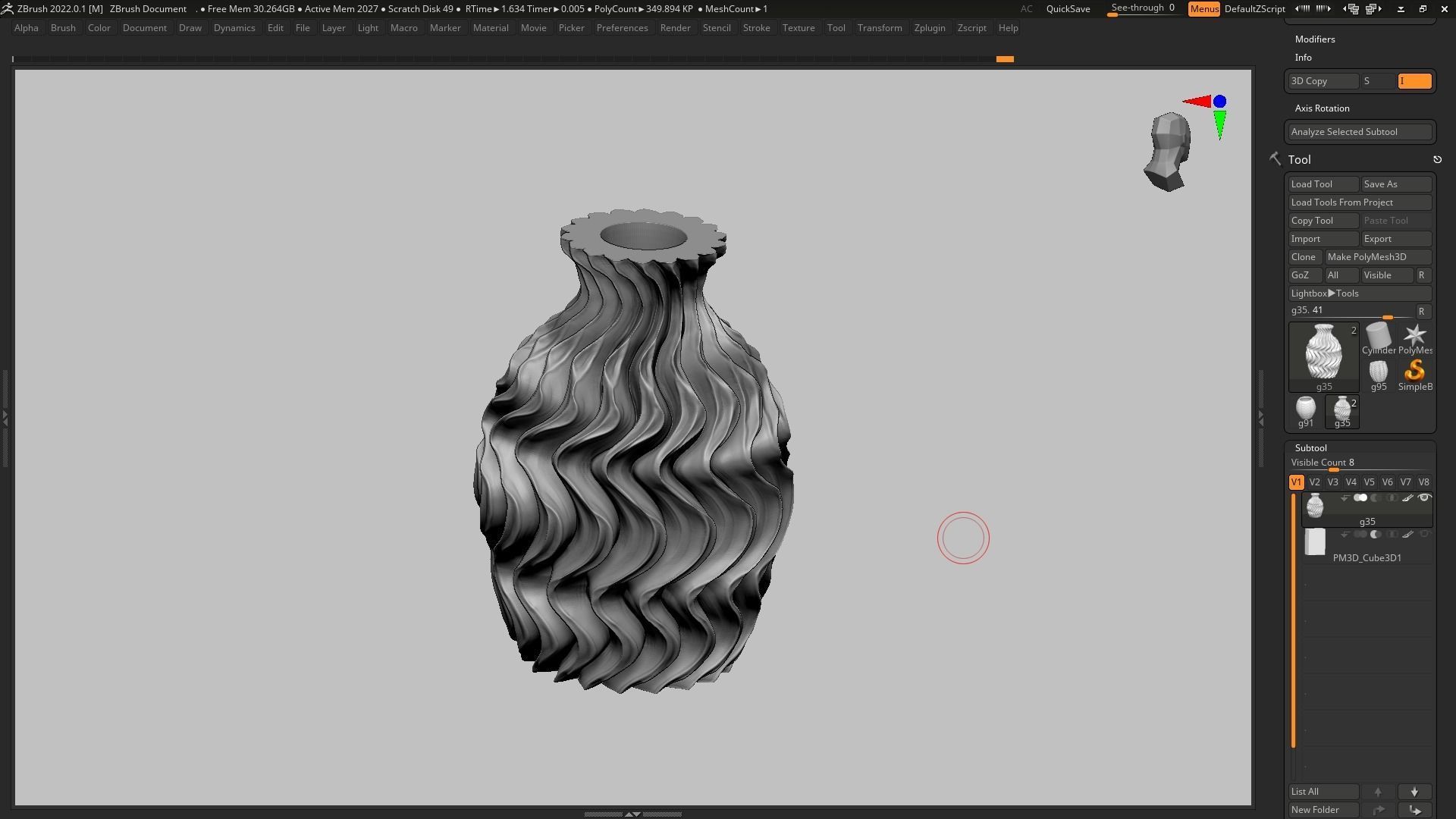Toggle PM3D_Cube3D1 subtract boolean mode
Viewport: 1456px width, 819px height.
pyautogui.click(x=1376, y=535)
